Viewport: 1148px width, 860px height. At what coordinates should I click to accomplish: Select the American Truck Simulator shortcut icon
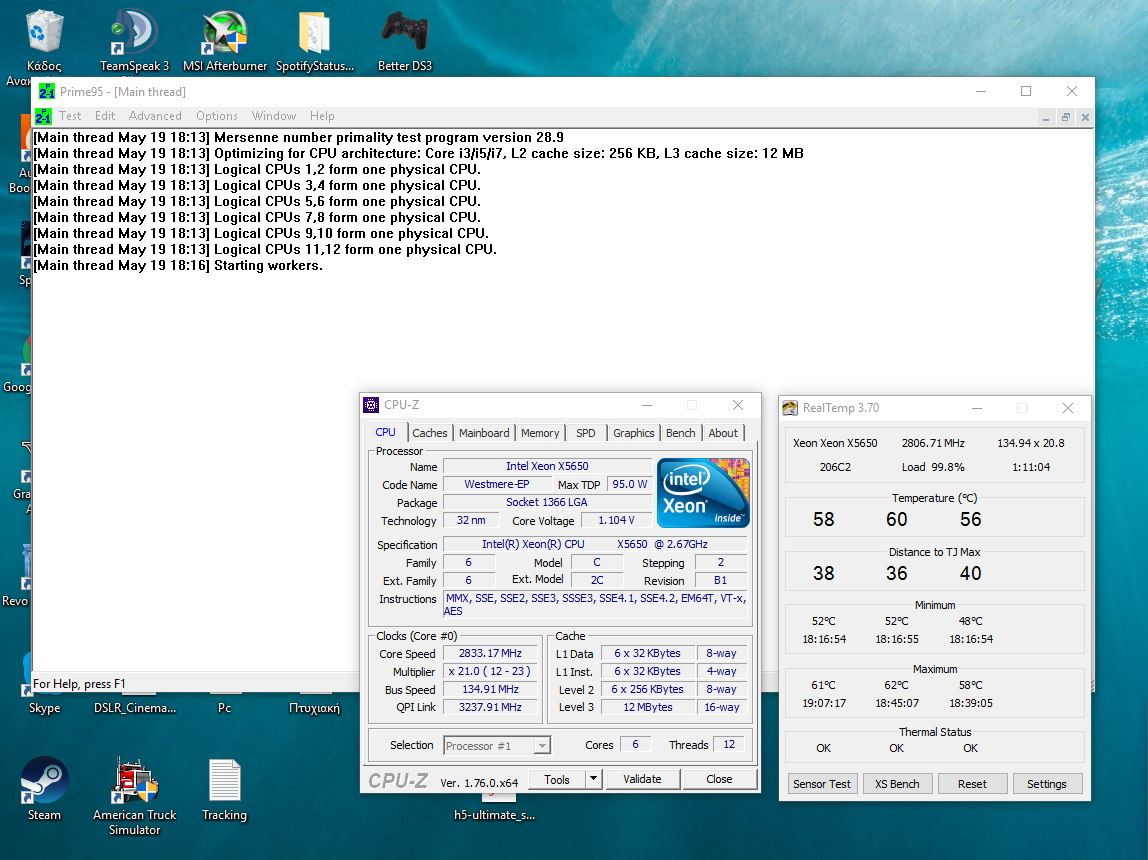(134, 780)
